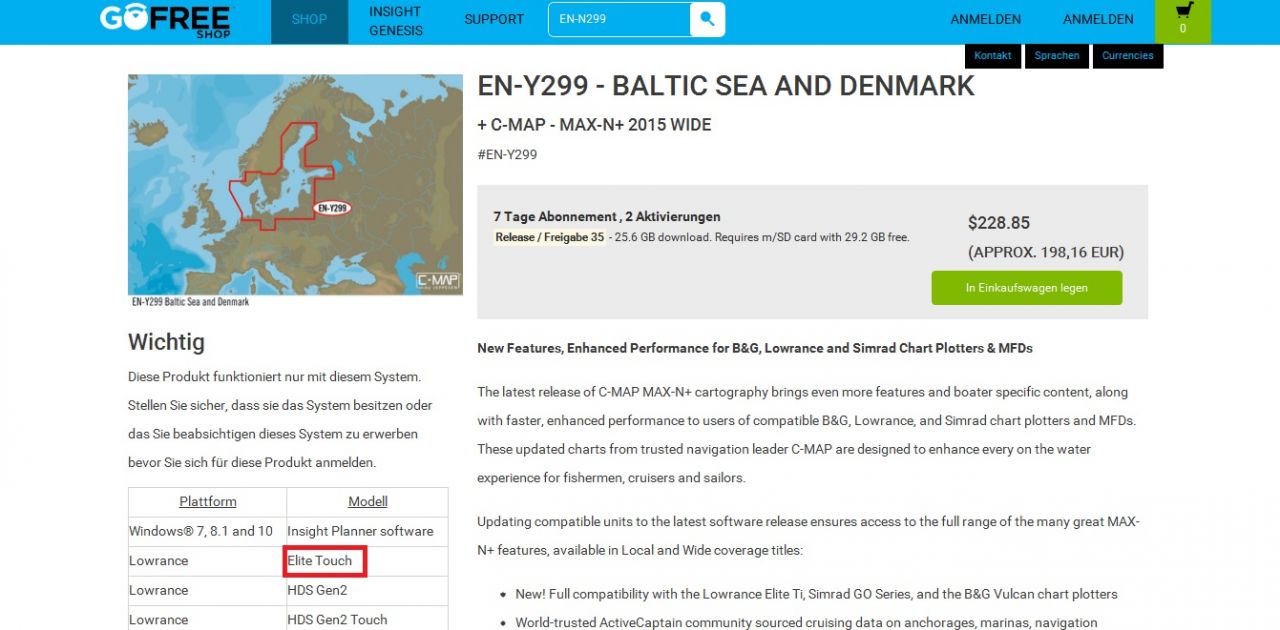The width and height of the screenshot is (1280, 630).
Task: Click the magnifier search button
Action: (x=707, y=19)
